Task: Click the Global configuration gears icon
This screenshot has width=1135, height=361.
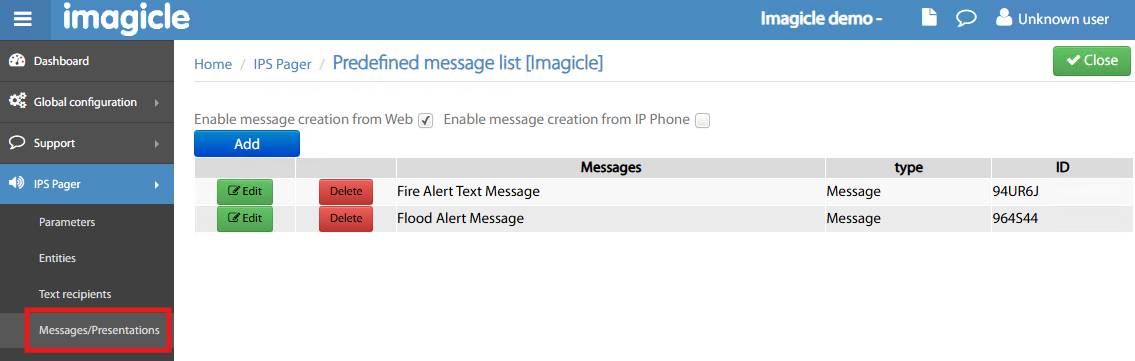Action: pyautogui.click(x=17, y=102)
